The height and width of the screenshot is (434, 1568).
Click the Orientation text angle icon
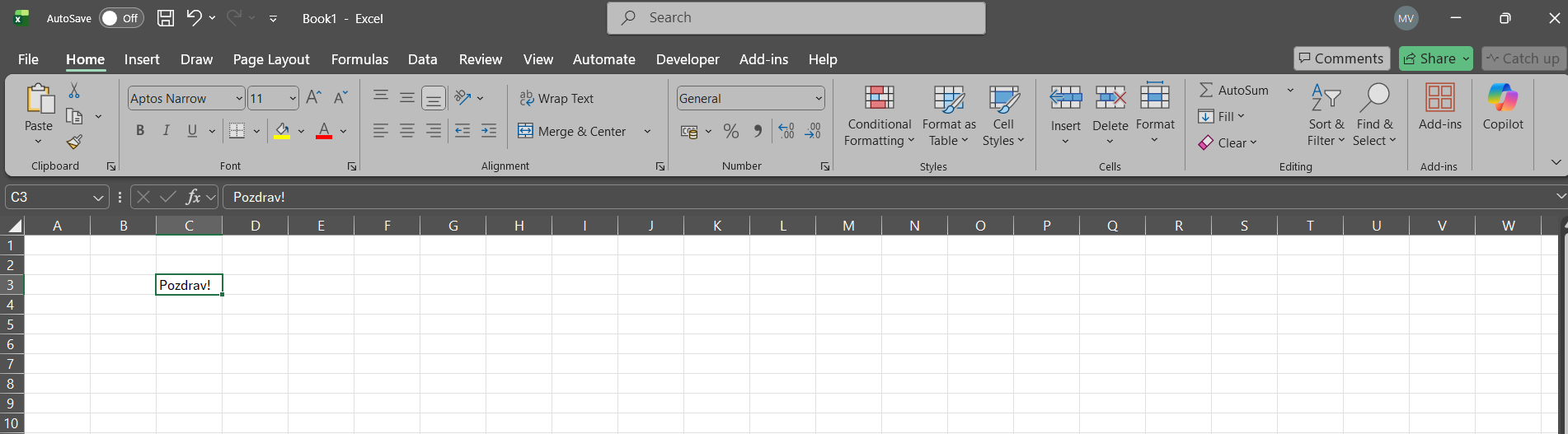(462, 97)
